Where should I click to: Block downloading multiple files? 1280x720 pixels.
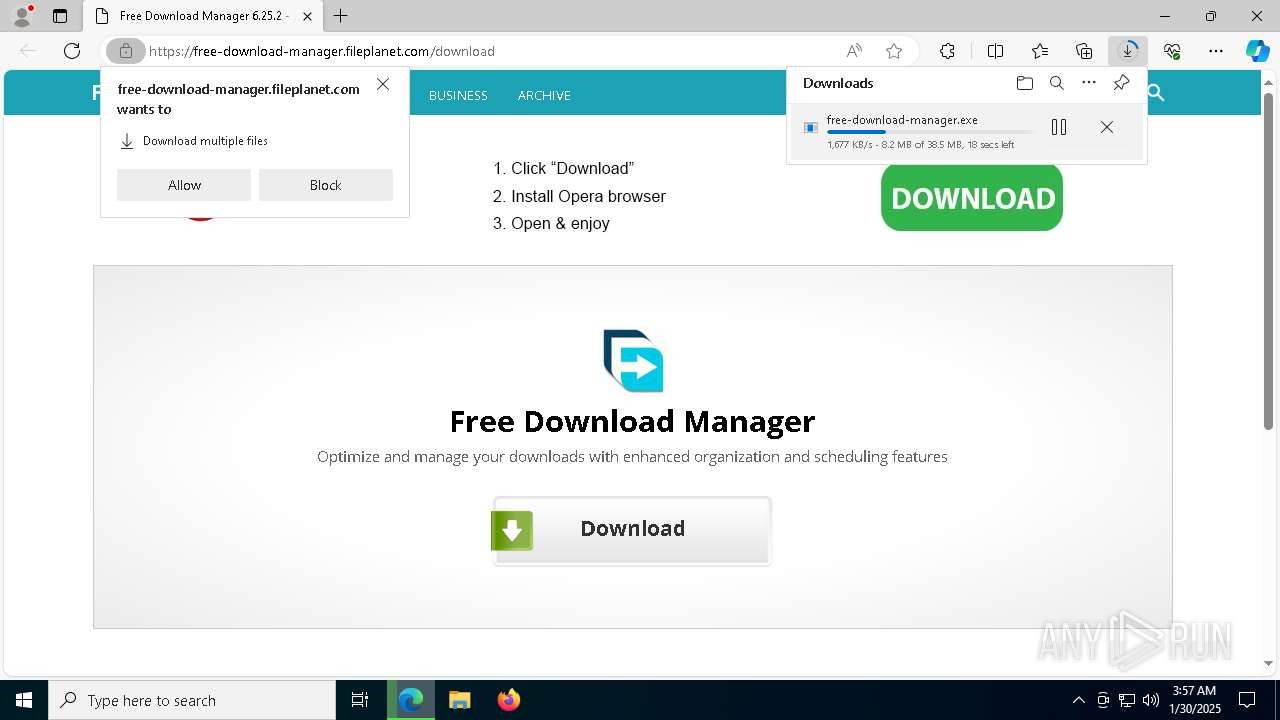326,185
